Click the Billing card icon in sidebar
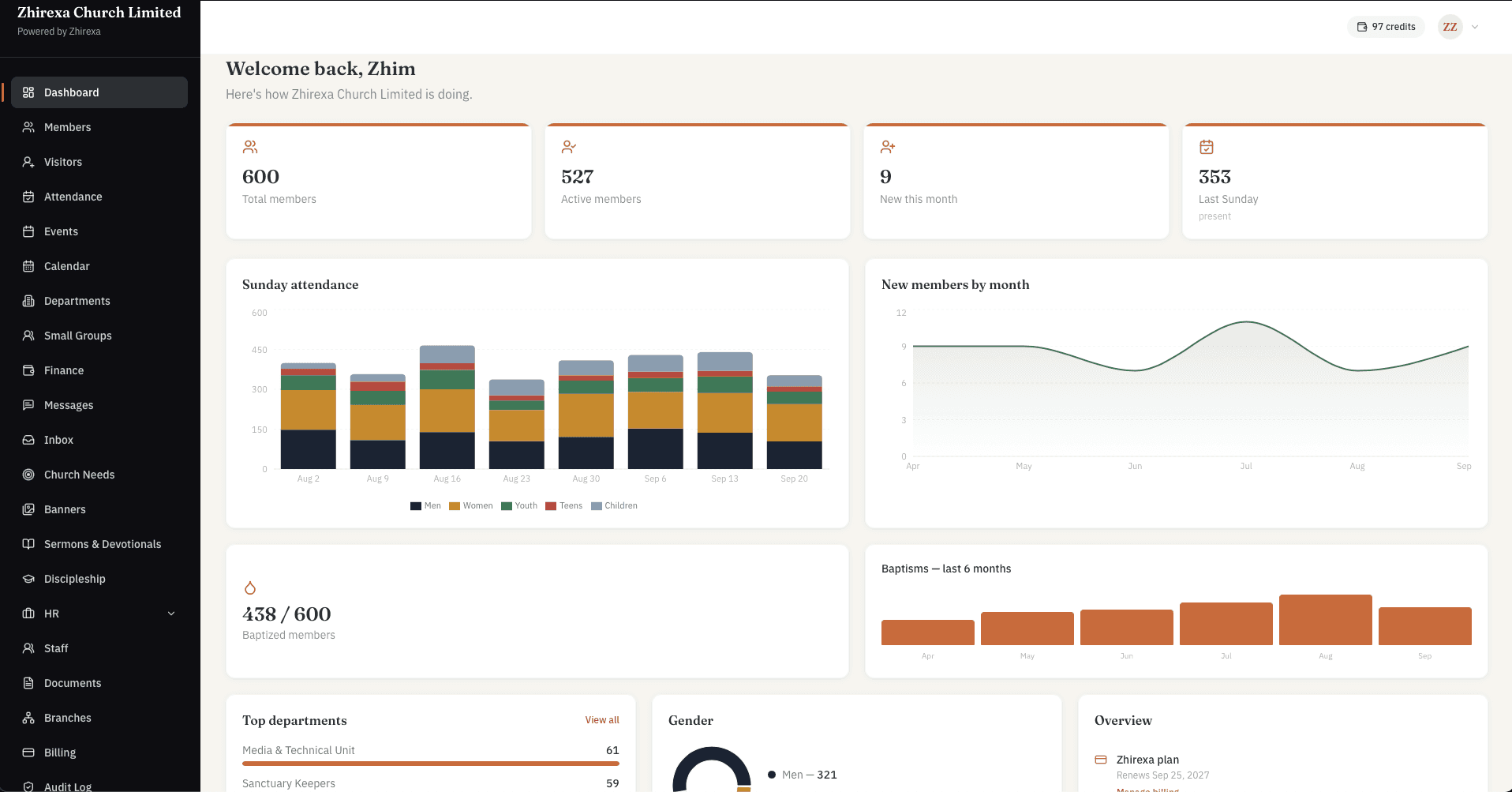Viewport: 1512px width, 792px height. (28, 753)
